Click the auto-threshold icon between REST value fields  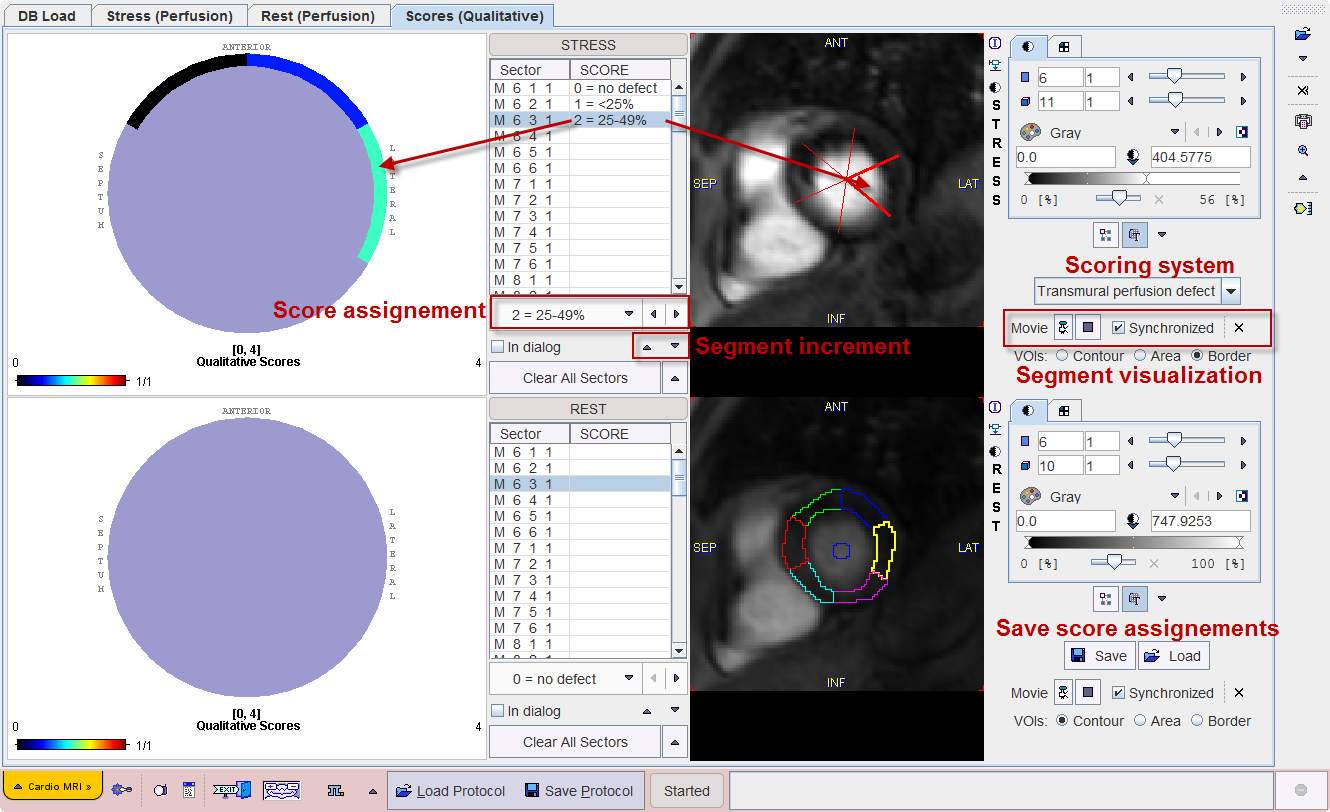(1133, 521)
